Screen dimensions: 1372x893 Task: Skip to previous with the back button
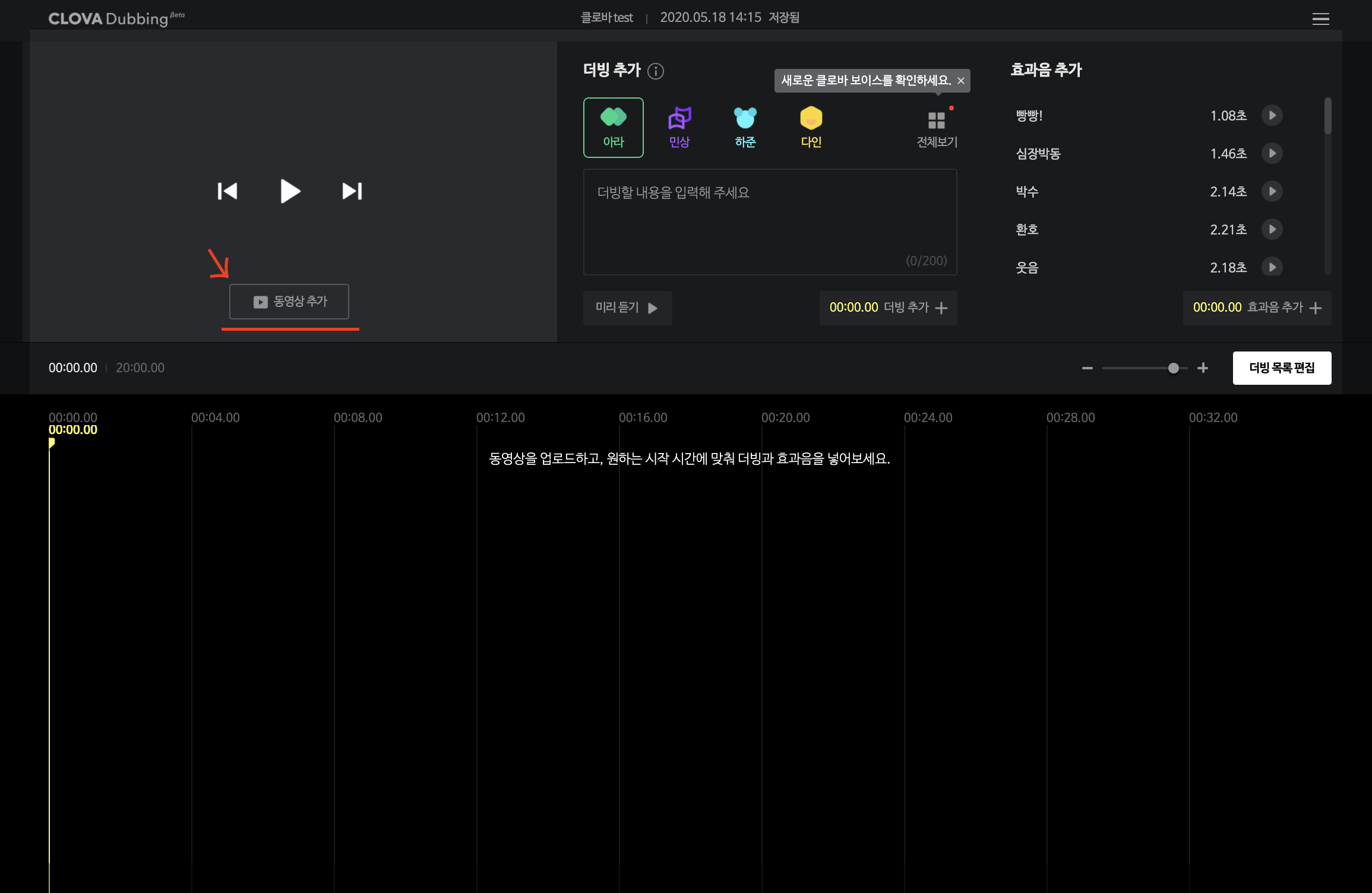click(227, 191)
